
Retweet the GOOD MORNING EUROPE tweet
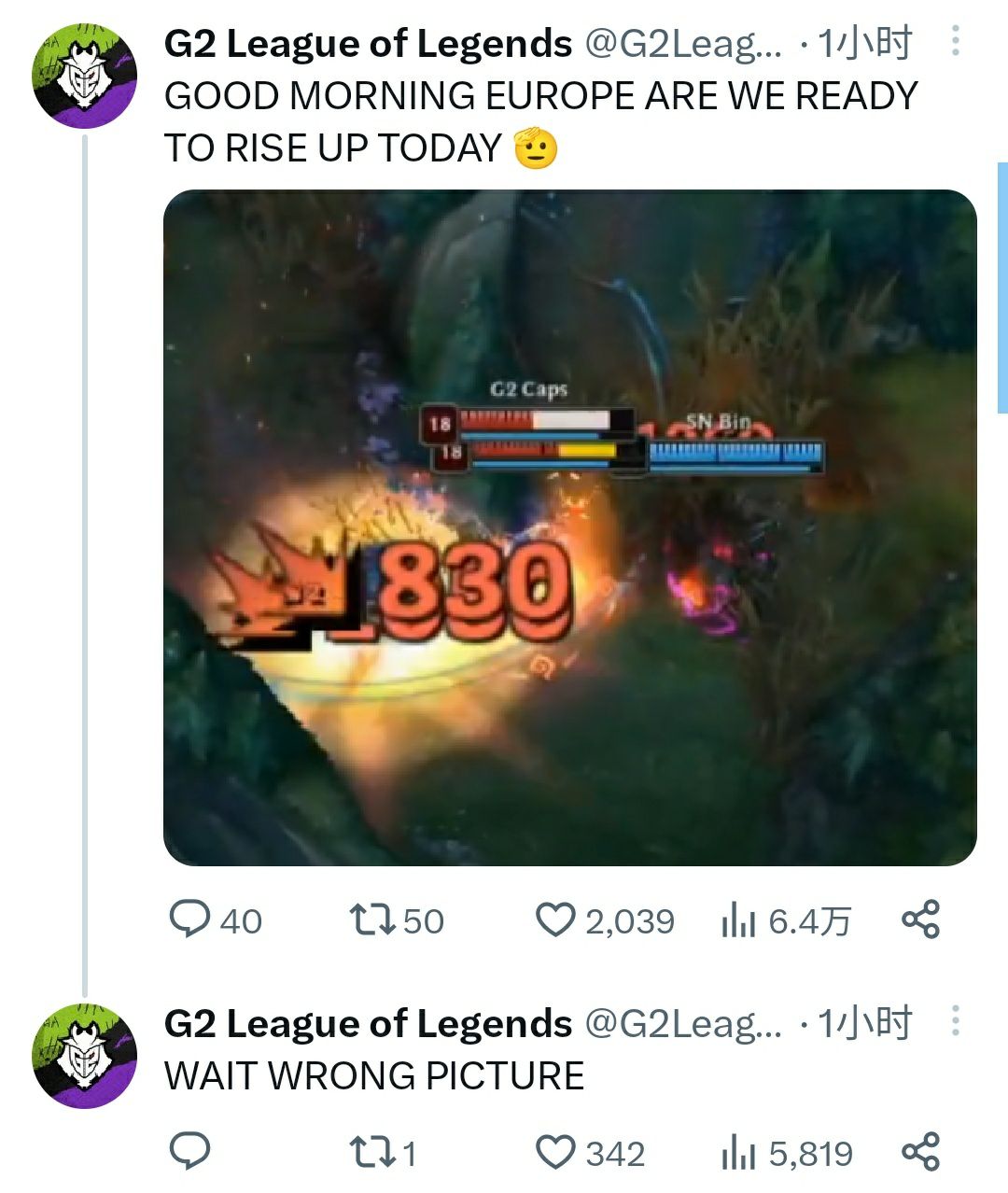click(x=397, y=920)
